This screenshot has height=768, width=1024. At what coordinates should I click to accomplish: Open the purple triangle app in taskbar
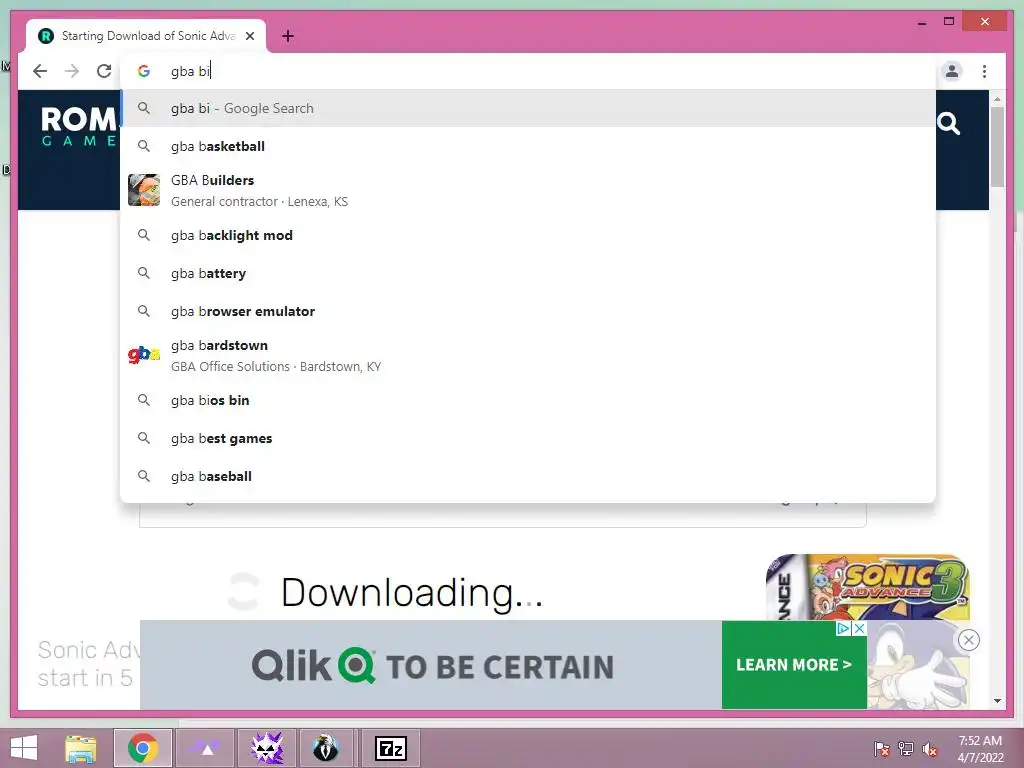pyautogui.click(x=205, y=748)
